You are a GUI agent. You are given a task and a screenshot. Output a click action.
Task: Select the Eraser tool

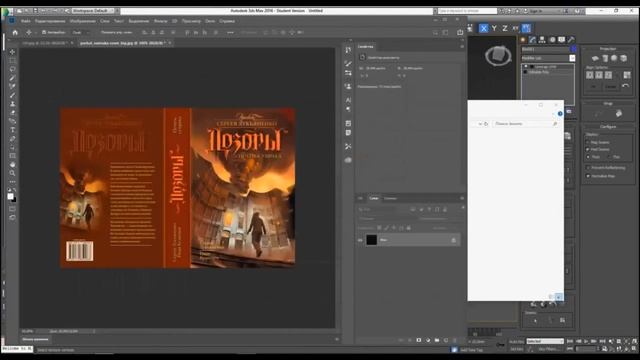click(12, 112)
